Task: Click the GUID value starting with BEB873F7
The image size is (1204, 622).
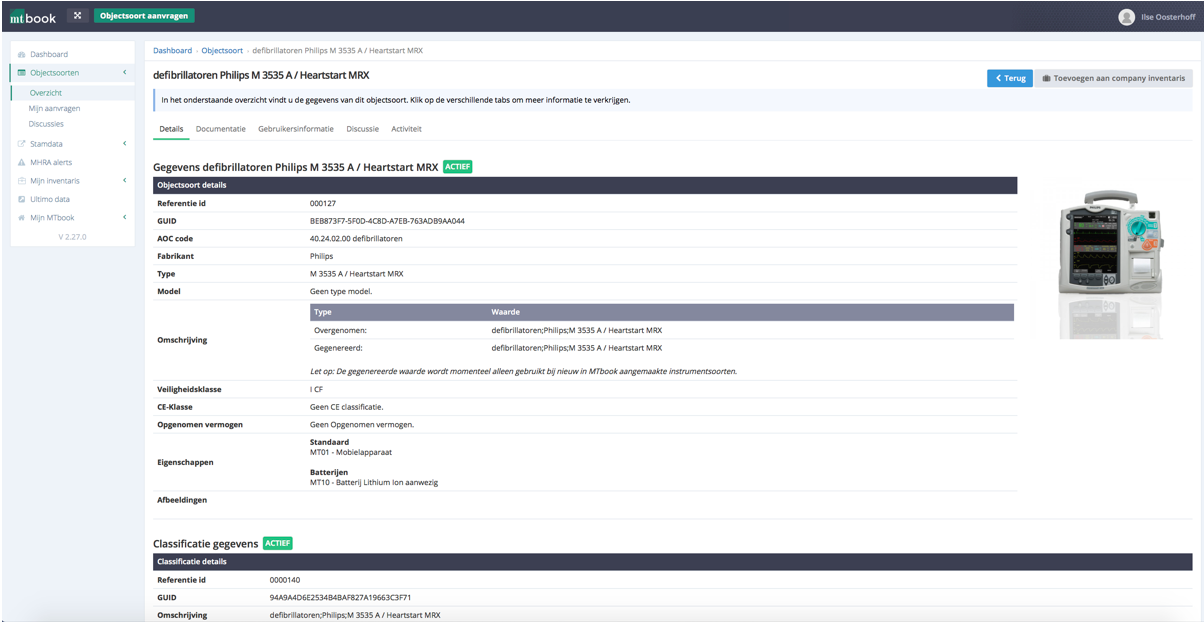Action: (387, 221)
